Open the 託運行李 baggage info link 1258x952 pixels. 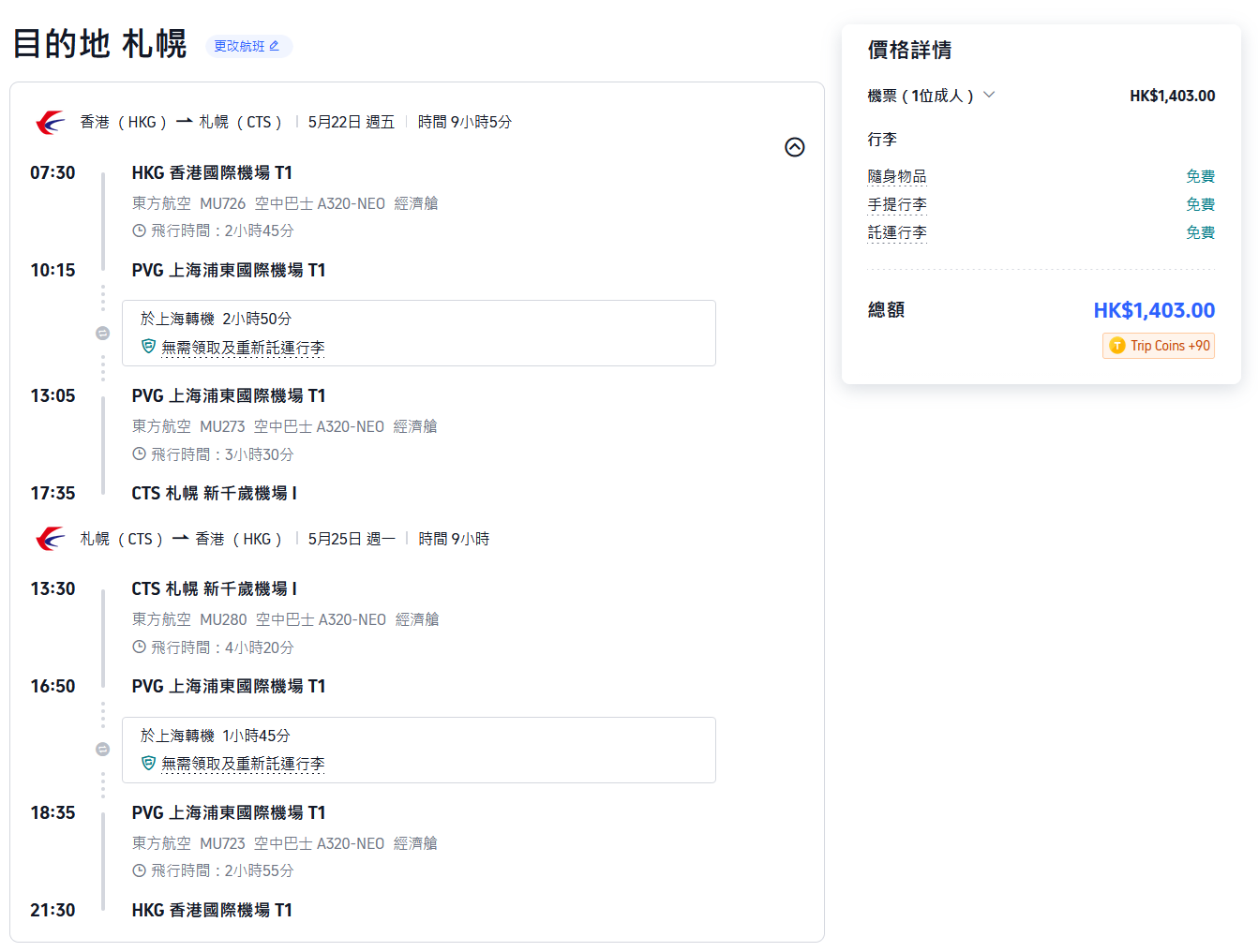[896, 232]
